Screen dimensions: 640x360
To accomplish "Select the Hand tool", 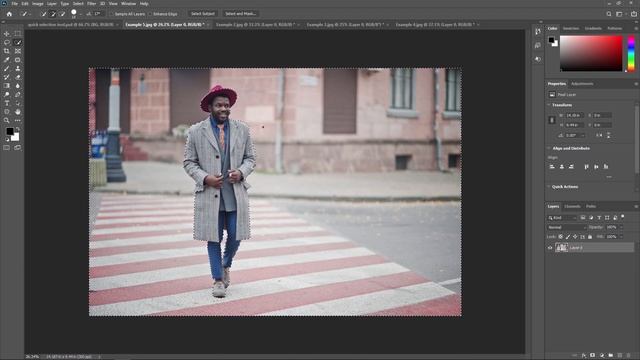I will pyautogui.click(x=18, y=111).
